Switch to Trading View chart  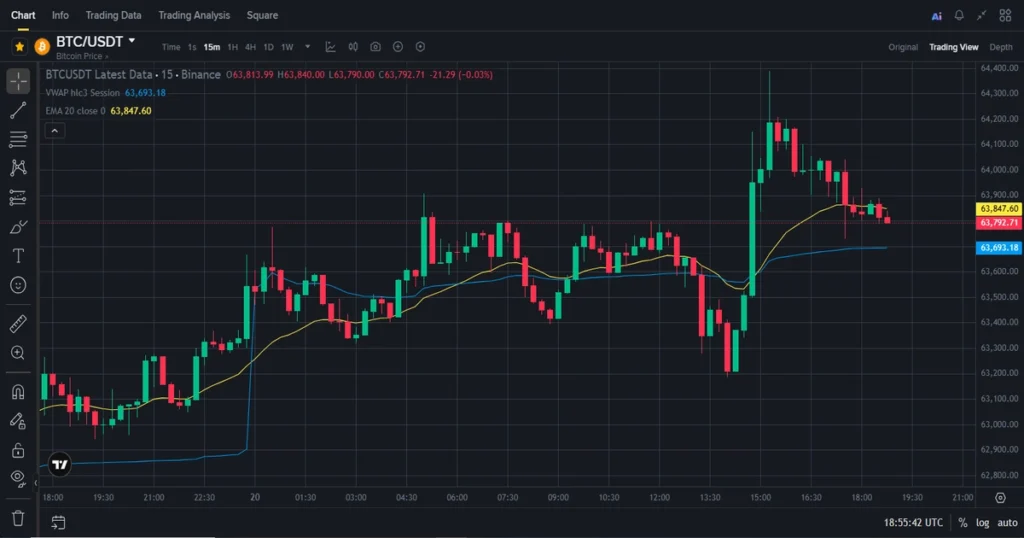(953, 47)
